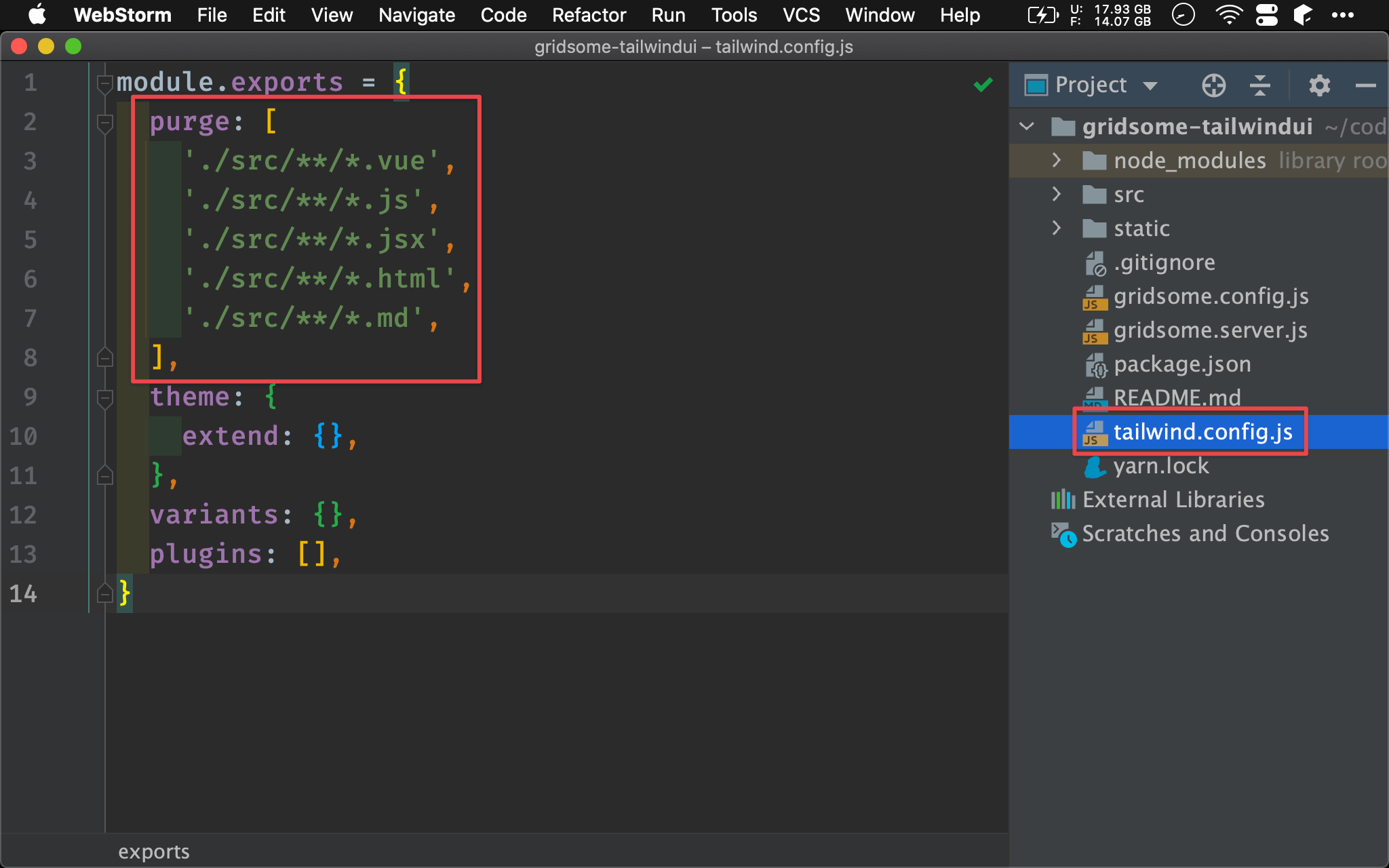Open the Navigate menu
The height and width of the screenshot is (868, 1389).
coord(416,15)
